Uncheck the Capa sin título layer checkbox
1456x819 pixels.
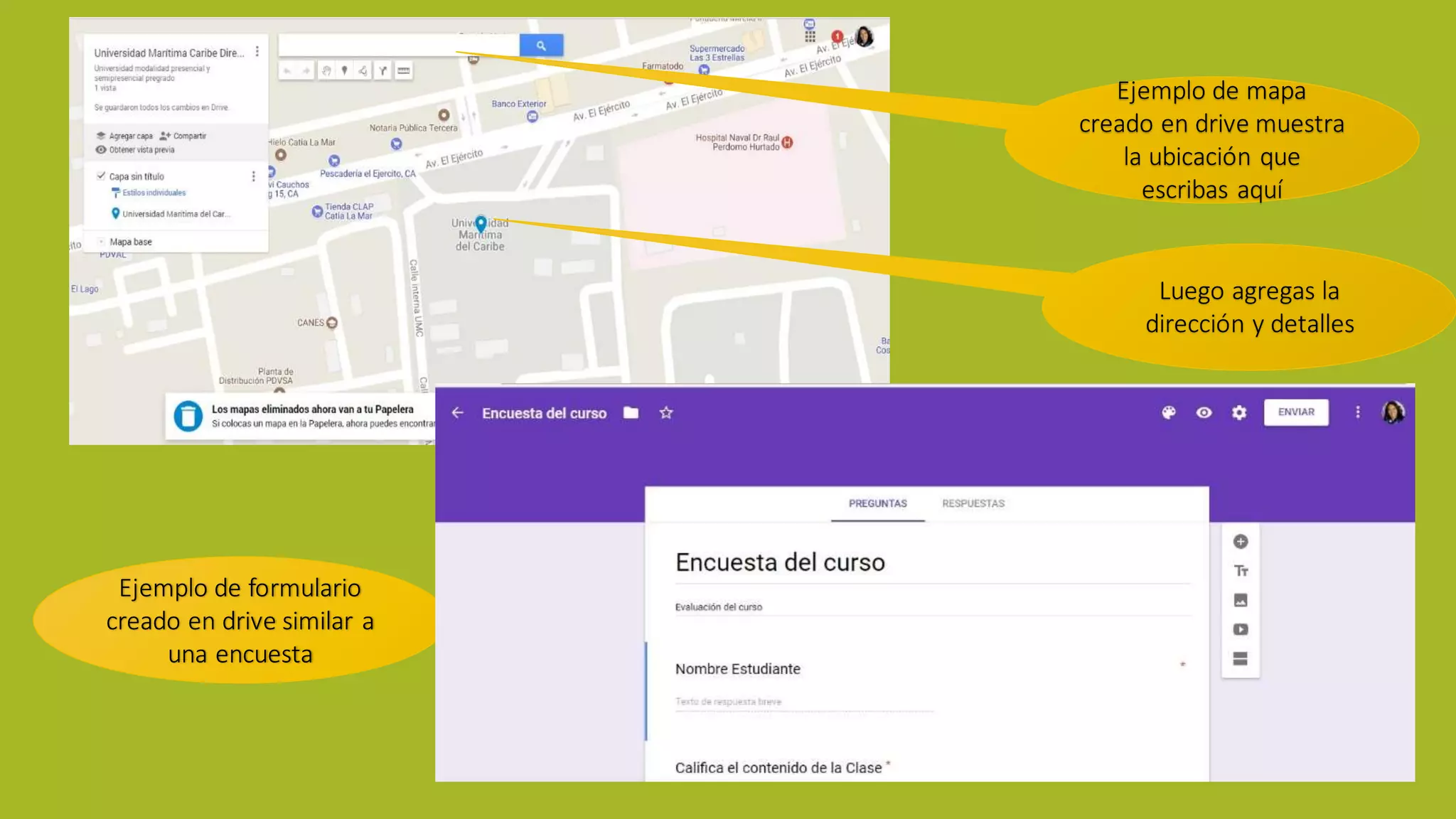coord(101,176)
